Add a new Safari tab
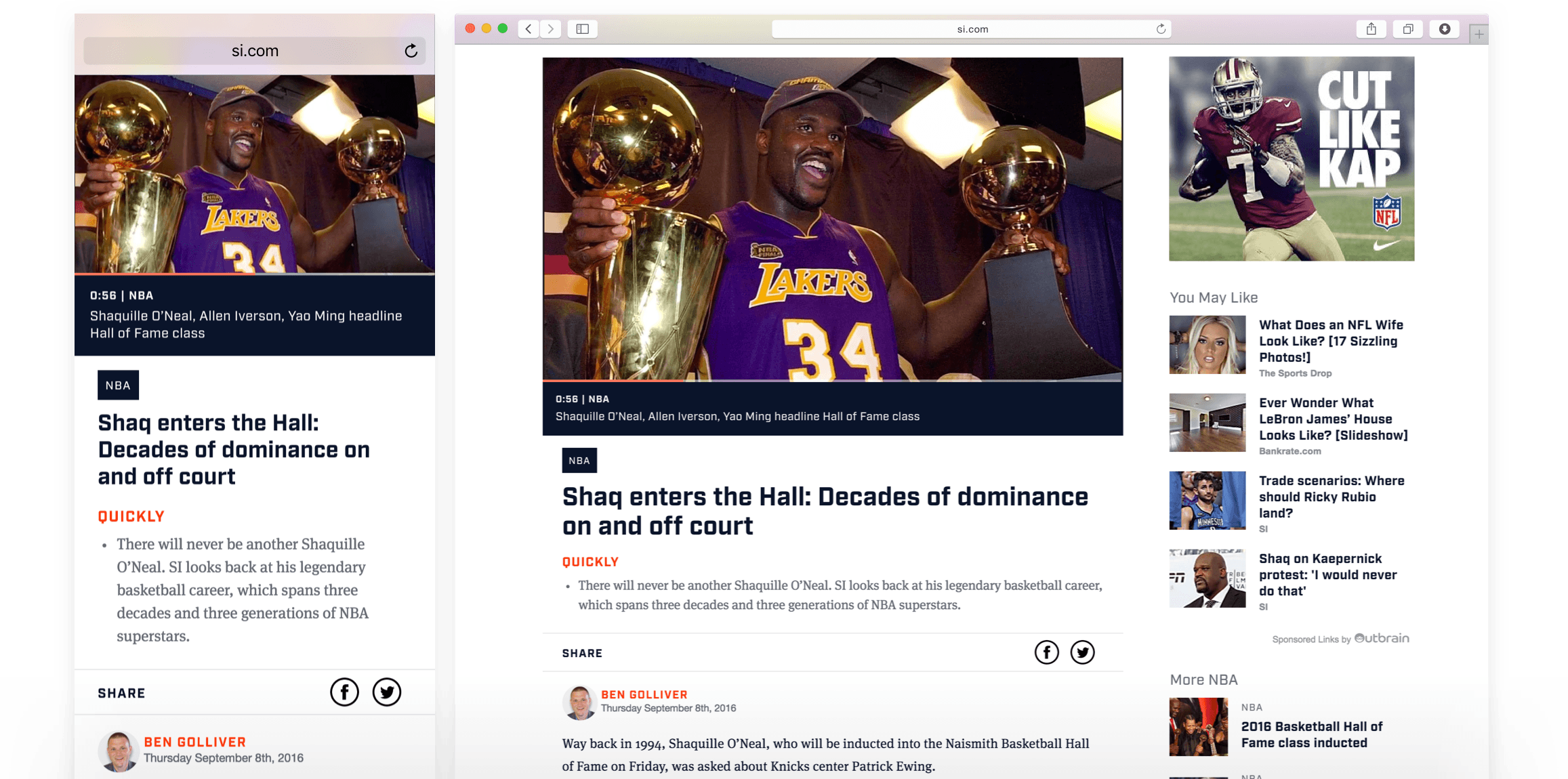This screenshot has height=779, width=1568. pos(1479,34)
